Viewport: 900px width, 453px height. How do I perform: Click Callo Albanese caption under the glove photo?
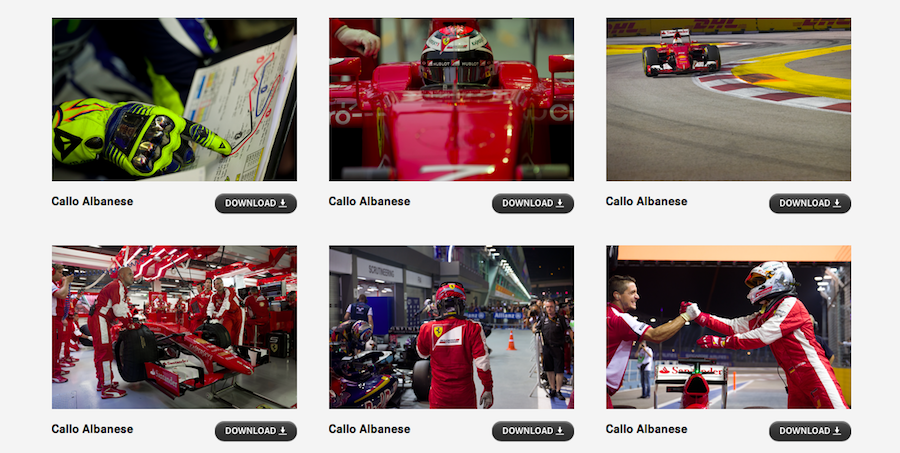click(x=92, y=202)
